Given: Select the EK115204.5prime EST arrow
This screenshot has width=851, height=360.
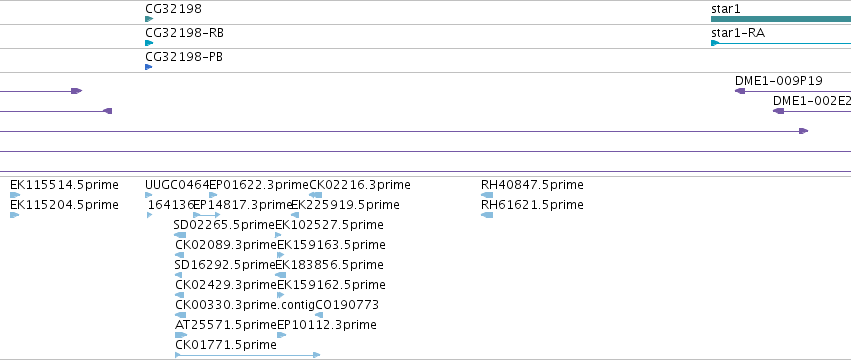Looking at the screenshot, I should pos(15,215).
